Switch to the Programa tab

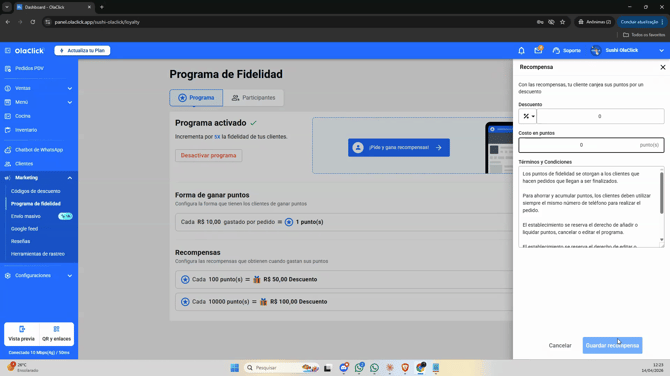[196, 98]
